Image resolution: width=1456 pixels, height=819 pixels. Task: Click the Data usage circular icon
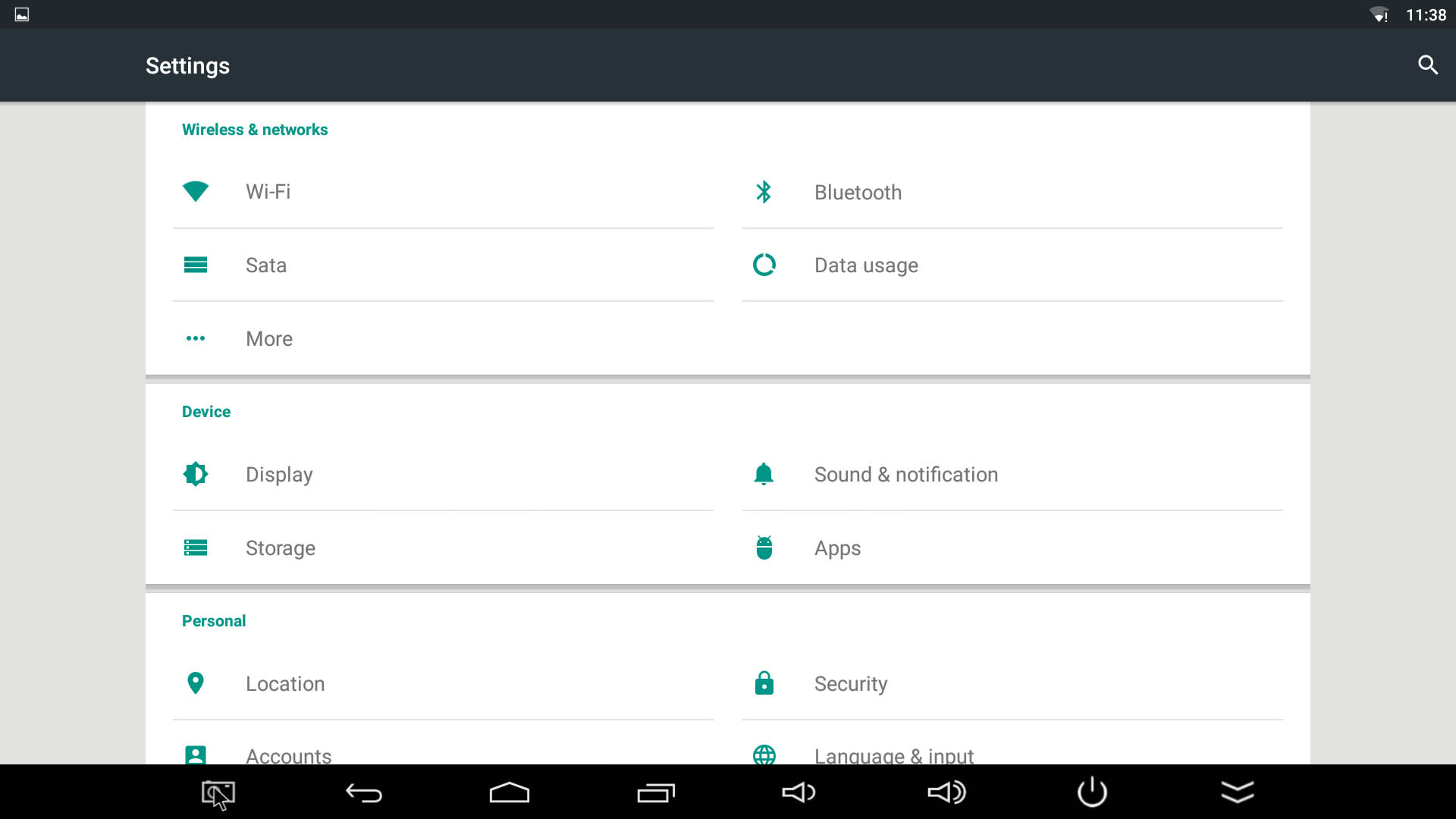[764, 265]
